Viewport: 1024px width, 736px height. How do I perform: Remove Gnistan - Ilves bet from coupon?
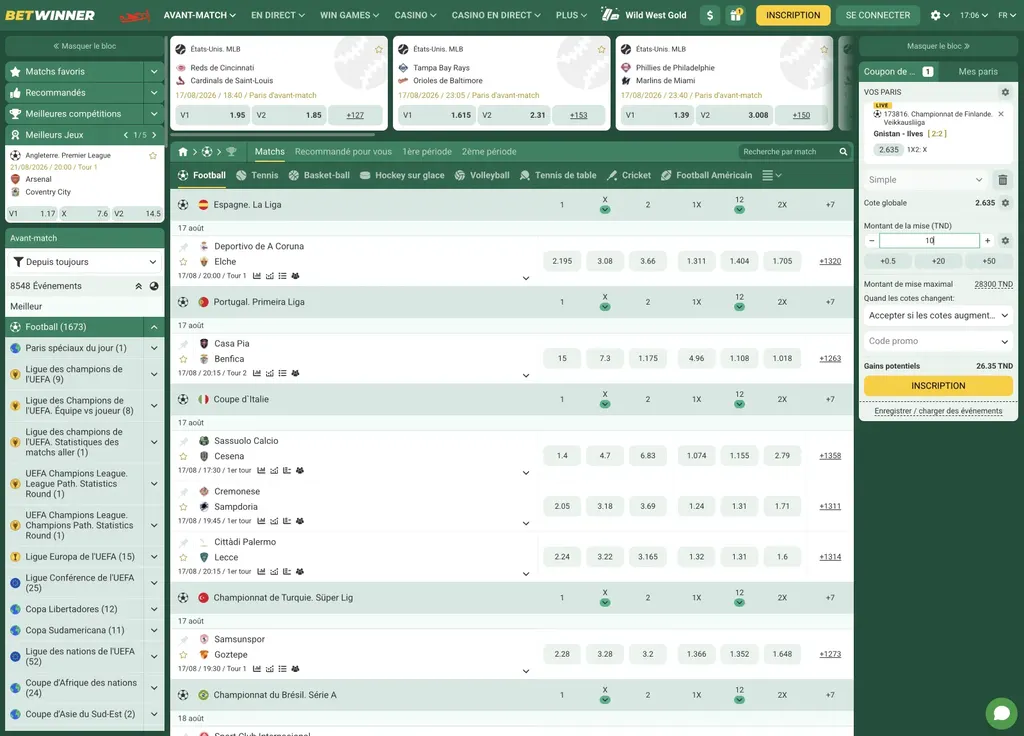pyautogui.click(x=1000, y=114)
